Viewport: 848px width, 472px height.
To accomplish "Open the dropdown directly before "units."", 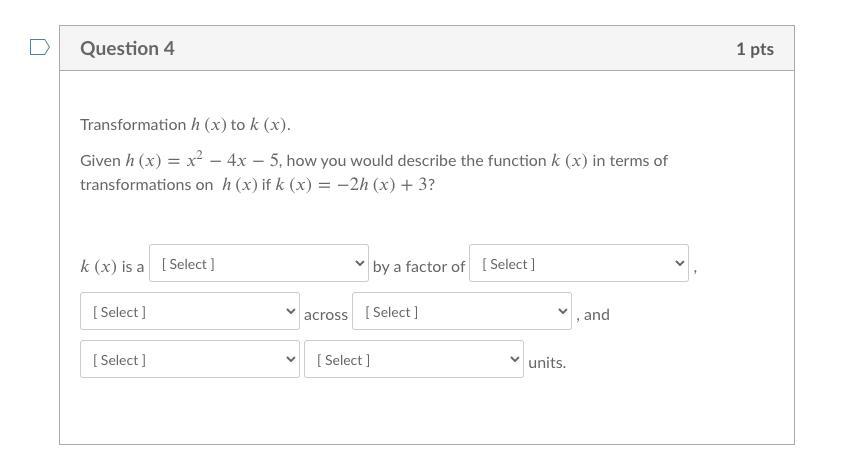I will 413,360.
